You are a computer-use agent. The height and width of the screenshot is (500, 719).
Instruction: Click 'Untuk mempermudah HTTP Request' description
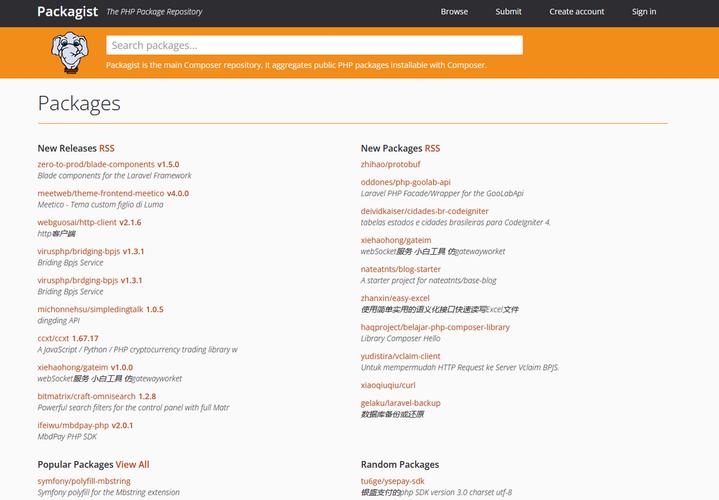460,367
